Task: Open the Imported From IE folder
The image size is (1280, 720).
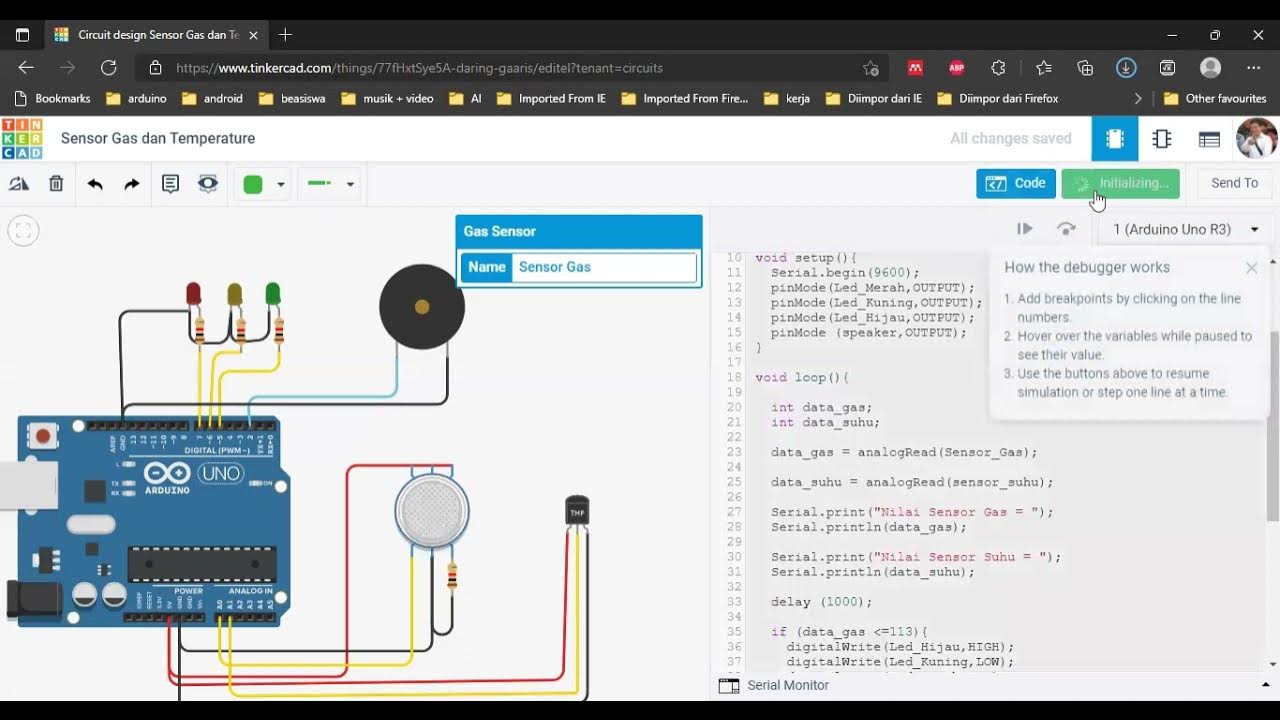Action: pos(551,99)
